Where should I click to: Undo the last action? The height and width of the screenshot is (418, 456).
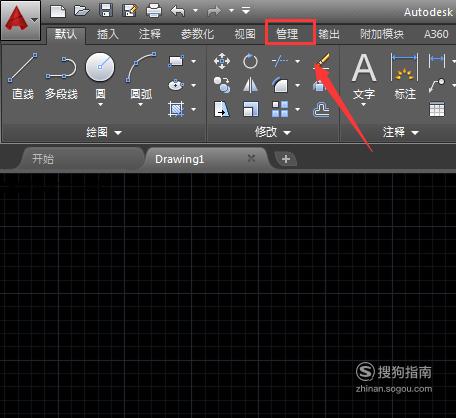178,11
